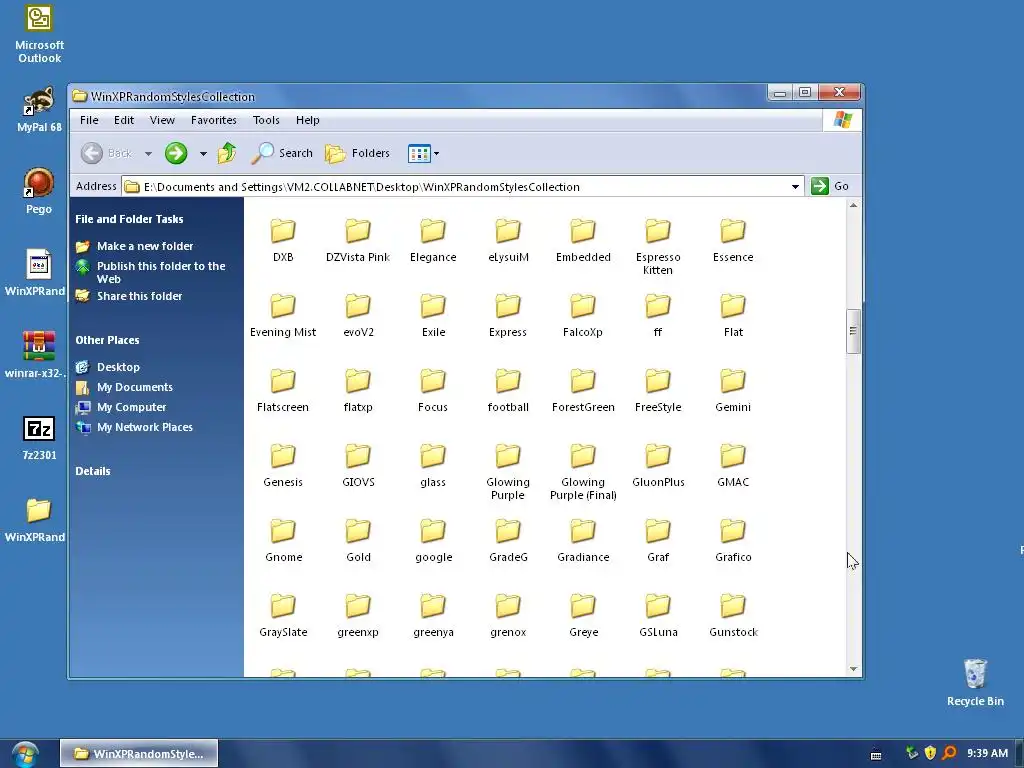Click Publish this folder to the Web

[x=161, y=272]
